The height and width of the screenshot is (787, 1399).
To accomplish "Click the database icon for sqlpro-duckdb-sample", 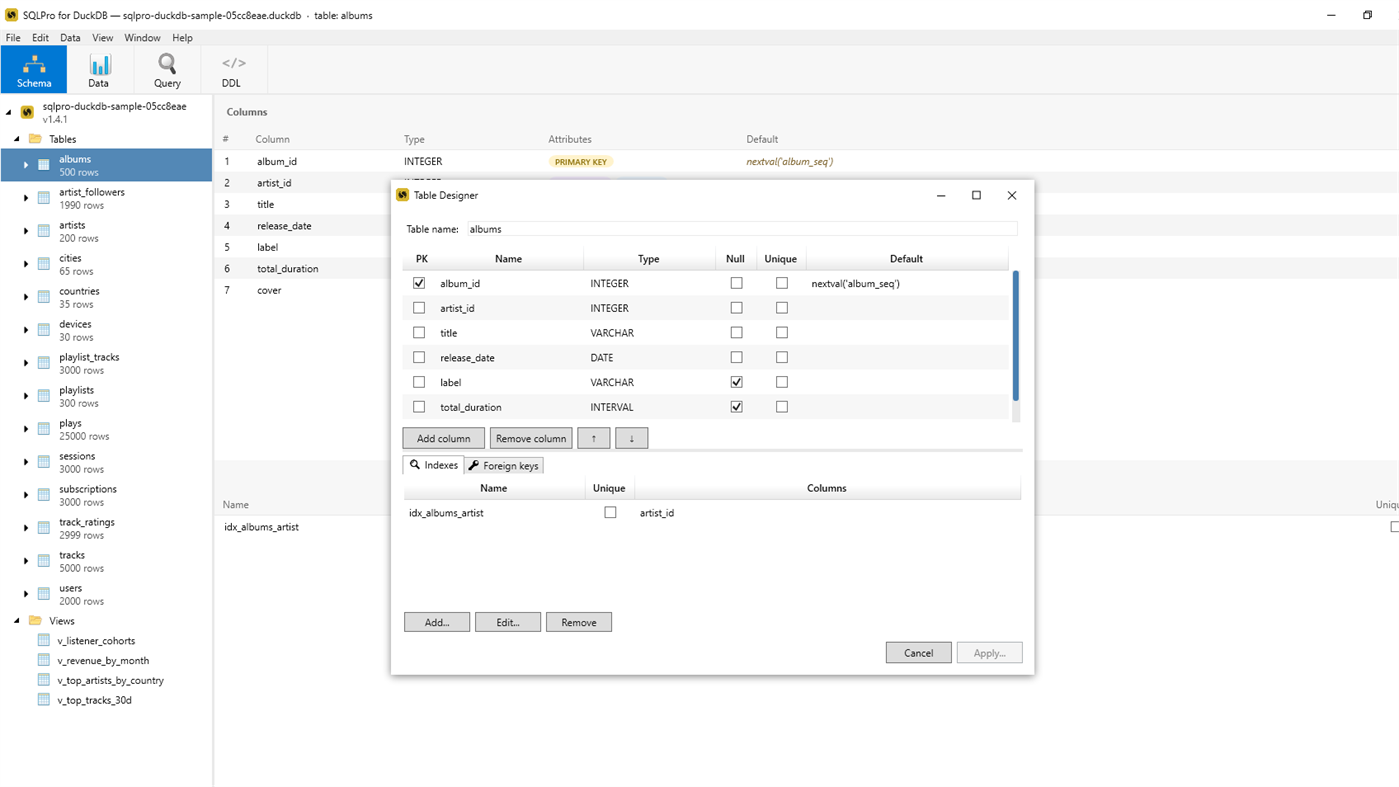I will coord(27,112).
